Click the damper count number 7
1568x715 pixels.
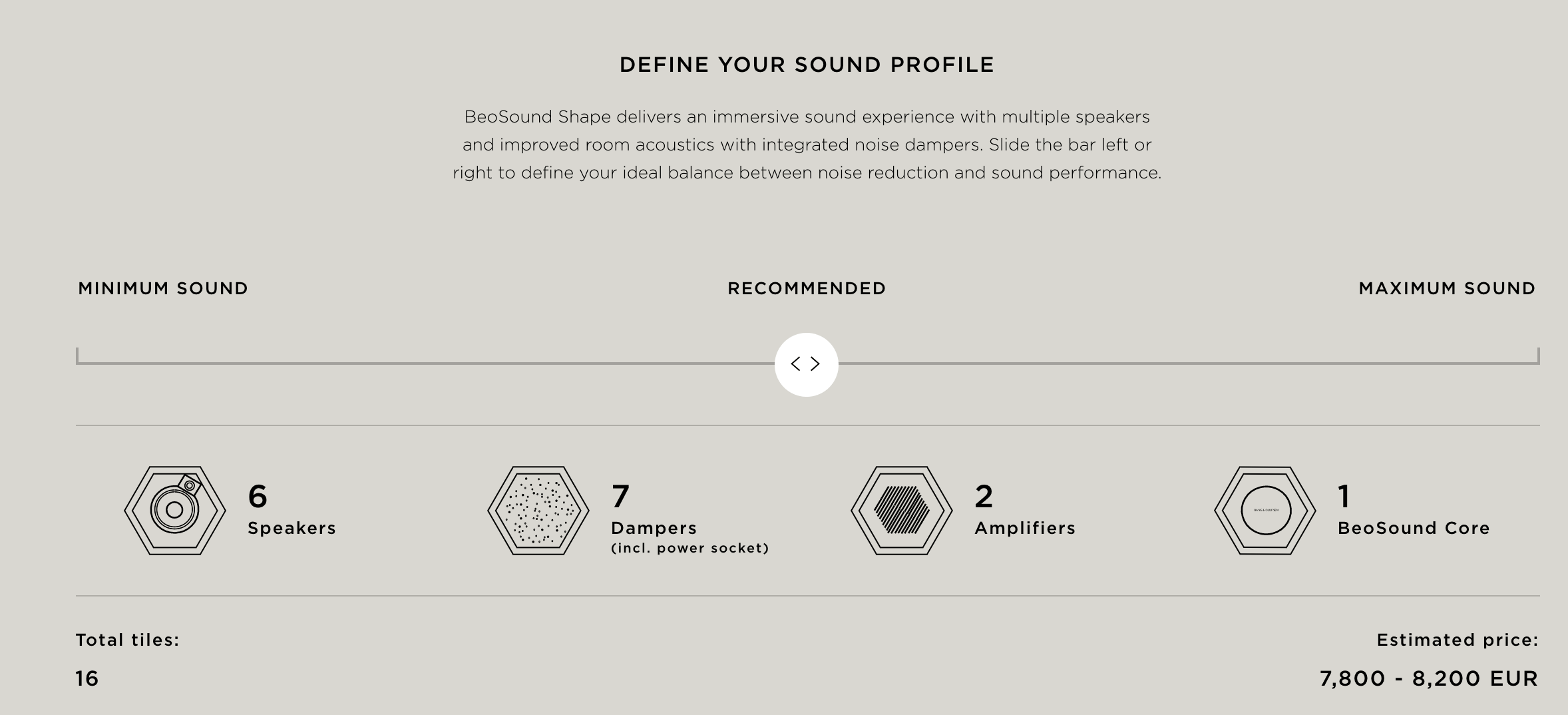click(620, 496)
